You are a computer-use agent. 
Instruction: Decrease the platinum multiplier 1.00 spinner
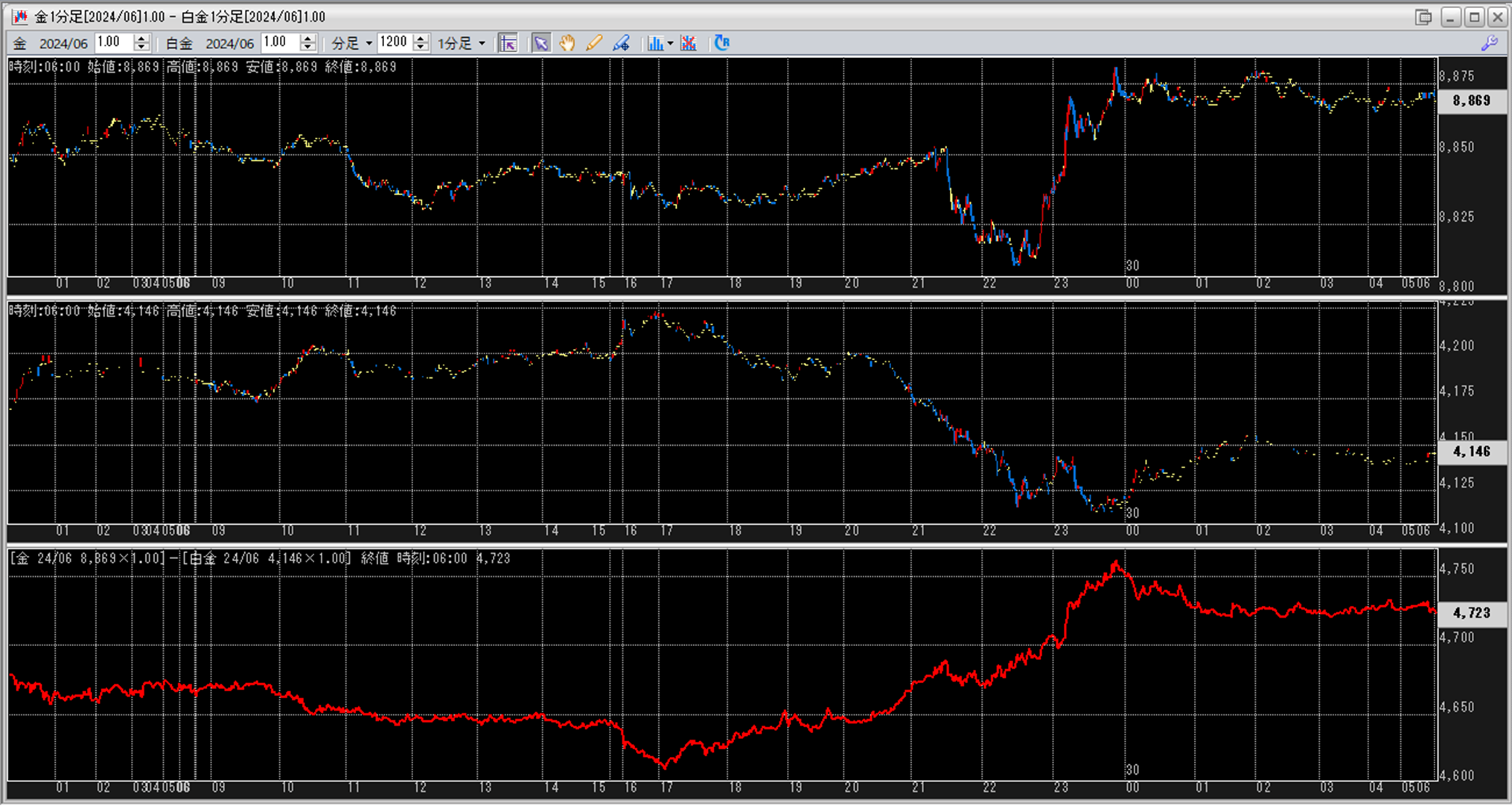[x=308, y=48]
